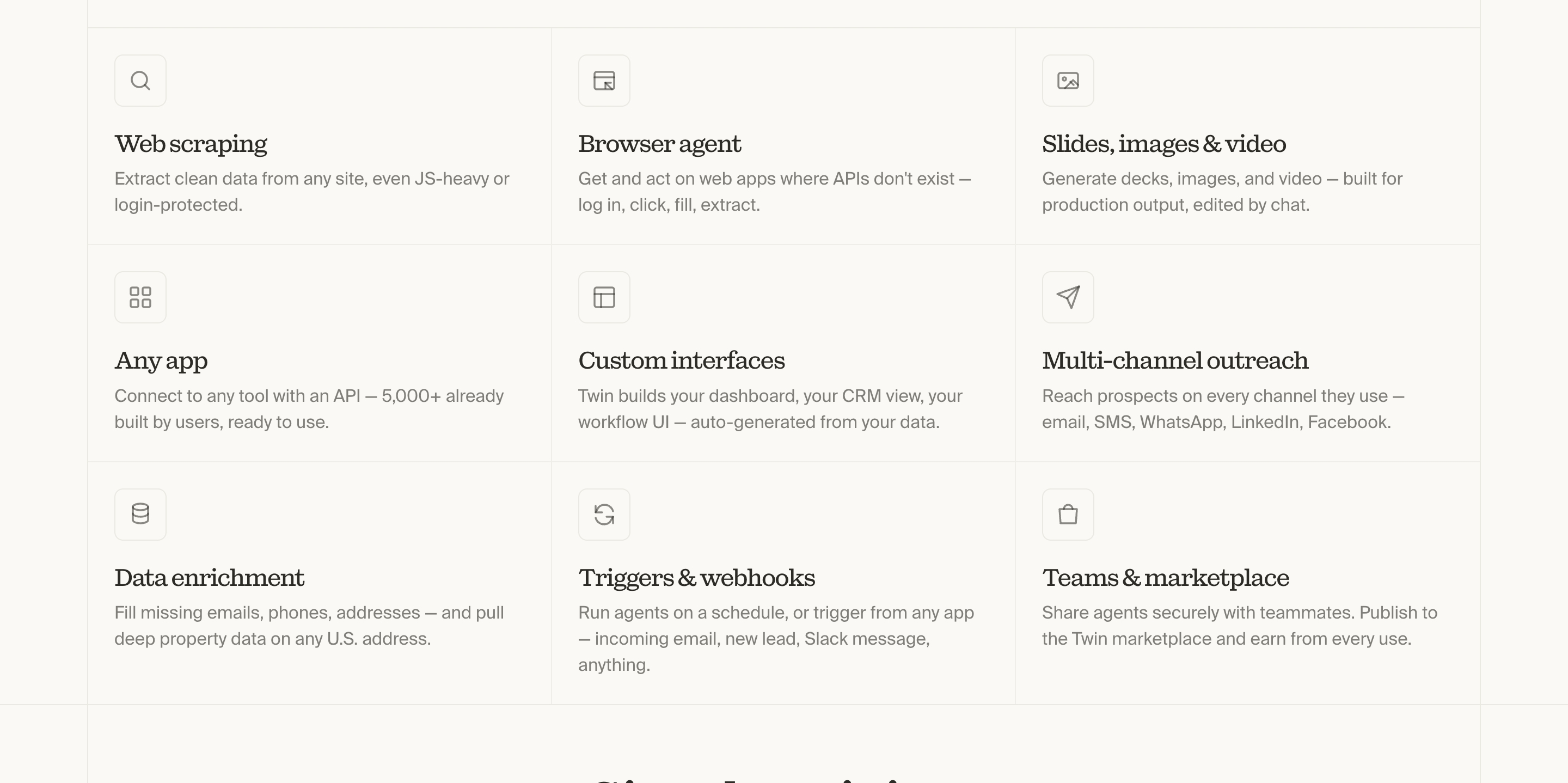Click the four-squares Any app icon
This screenshot has width=1568, height=783.
pos(140,297)
